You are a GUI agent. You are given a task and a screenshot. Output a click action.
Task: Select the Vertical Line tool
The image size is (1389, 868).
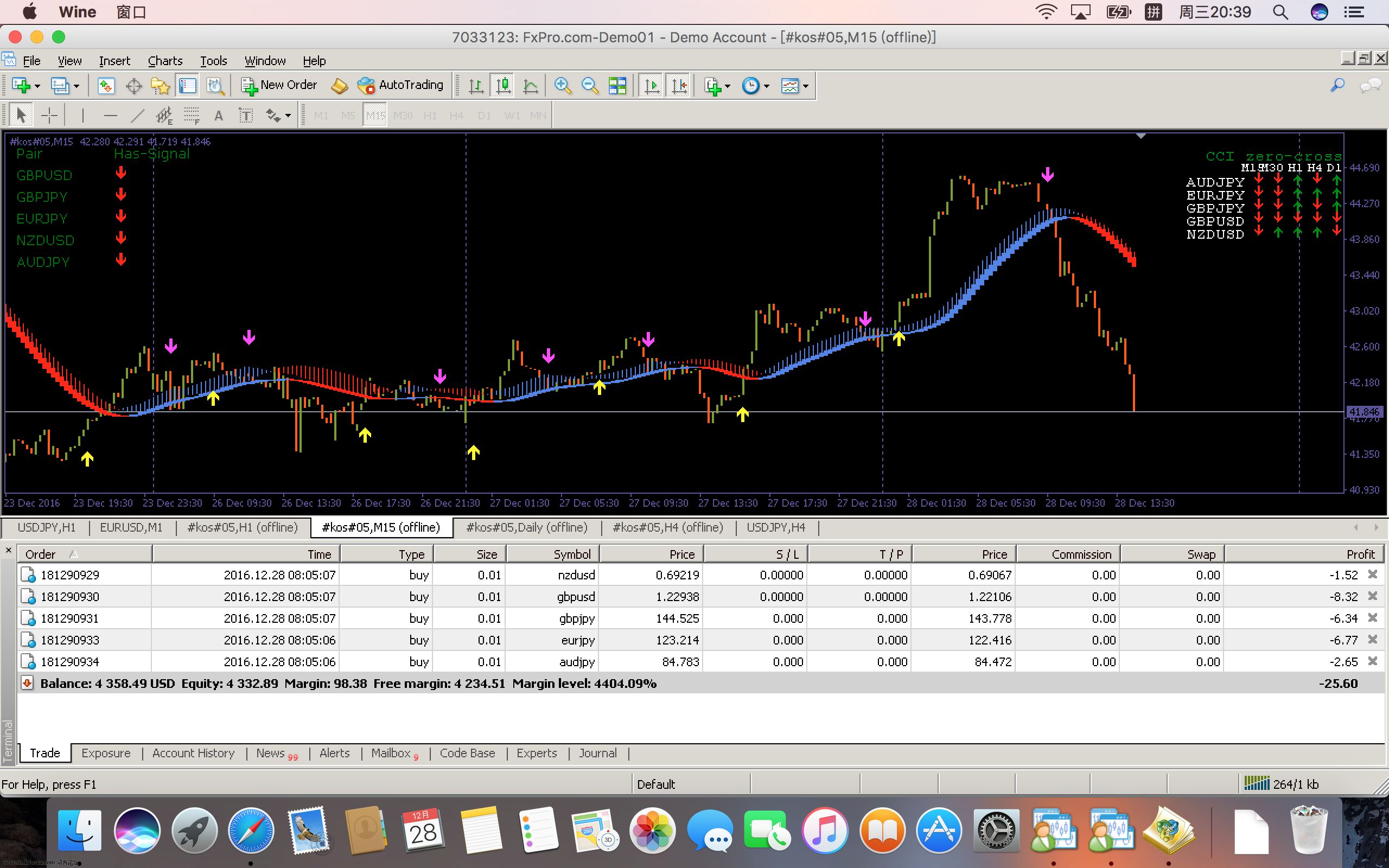(82, 116)
